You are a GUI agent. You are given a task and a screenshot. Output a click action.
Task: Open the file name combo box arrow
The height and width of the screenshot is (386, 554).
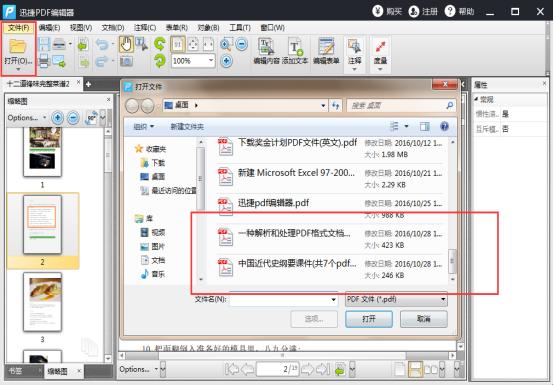click(x=333, y=299)
